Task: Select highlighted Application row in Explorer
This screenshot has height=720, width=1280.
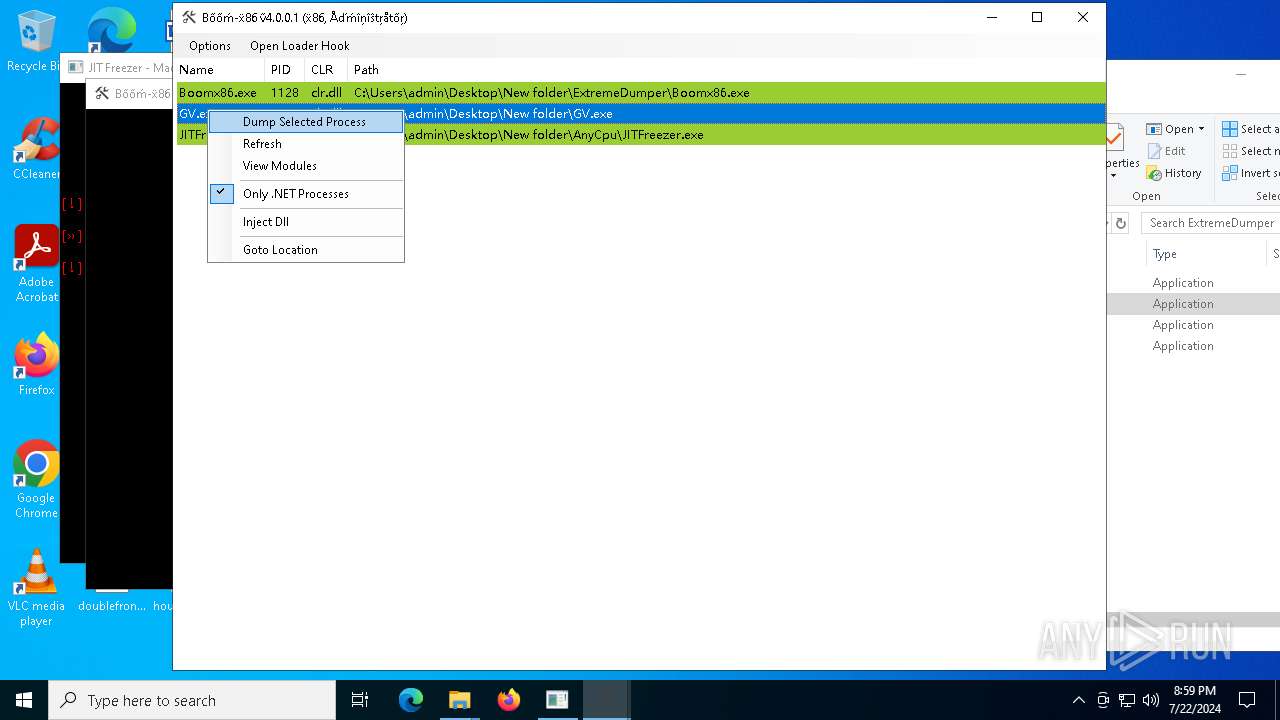Action: click(1193, 304)
